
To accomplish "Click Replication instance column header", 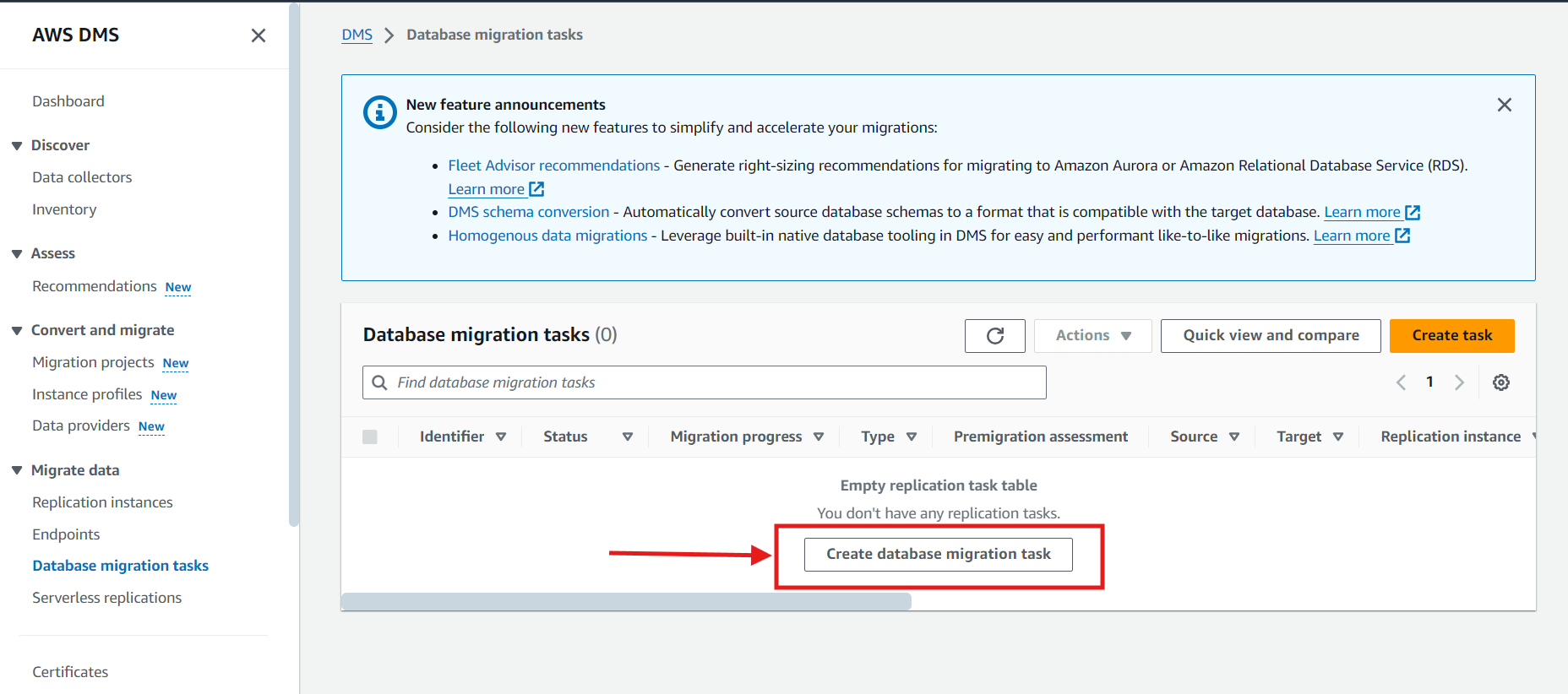I will pyautogui.click(x=1451, y=436).
